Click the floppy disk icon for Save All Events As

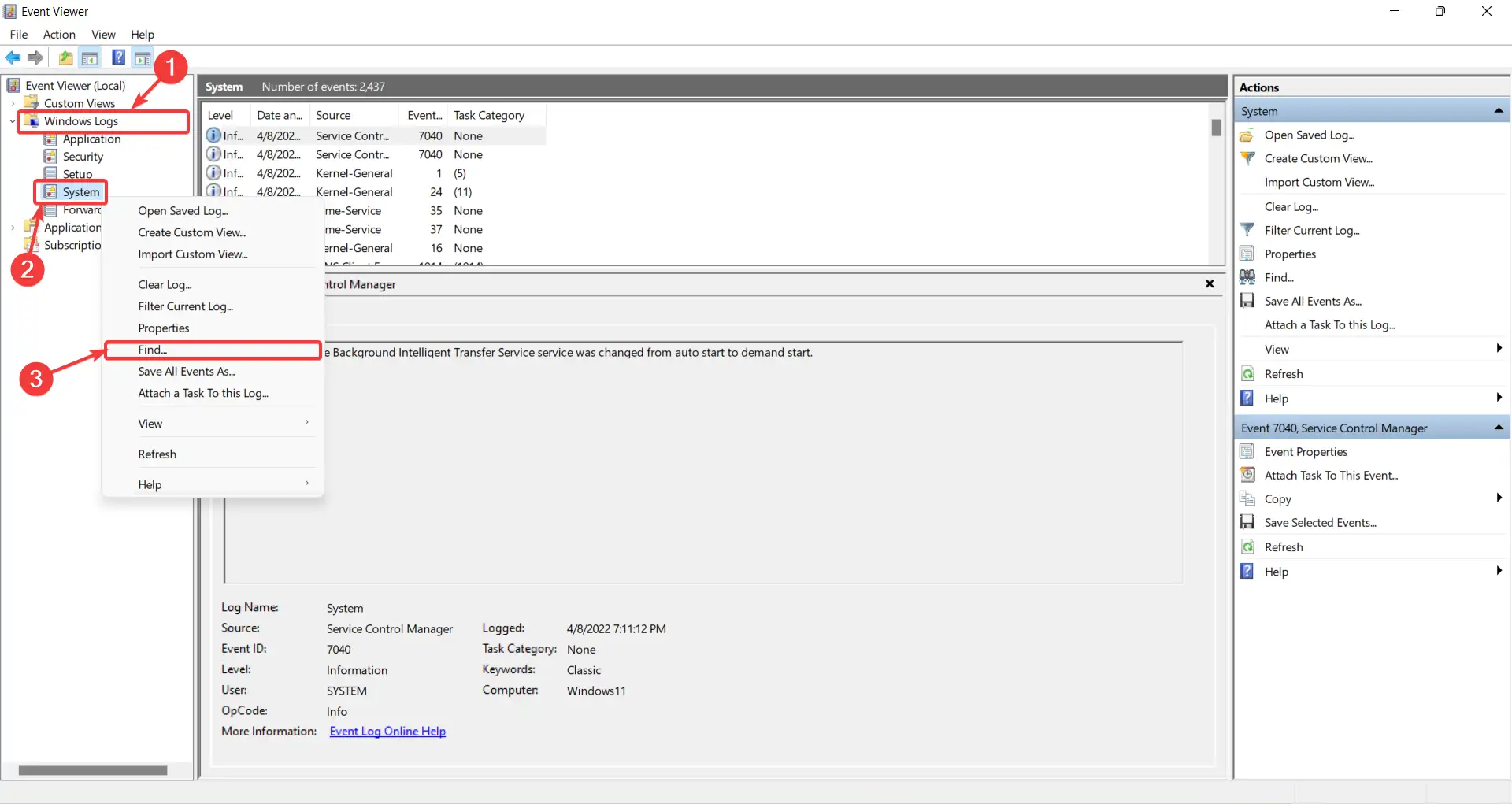coord(1247,301)
